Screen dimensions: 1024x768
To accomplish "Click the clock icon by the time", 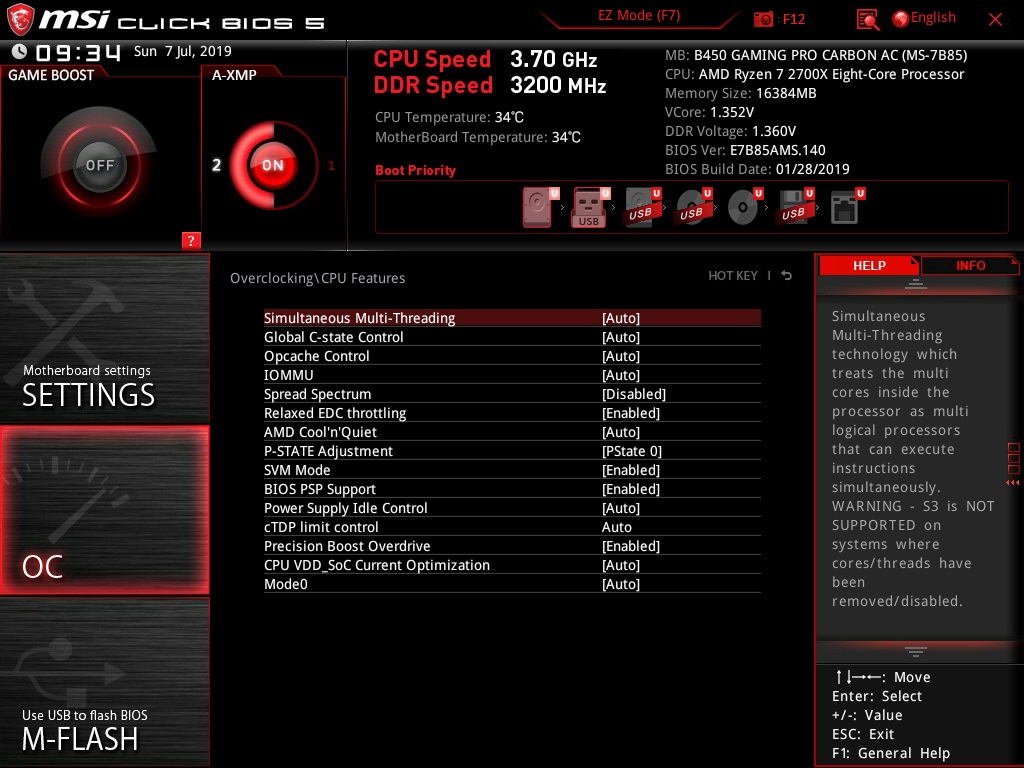I will pos(19,51).
